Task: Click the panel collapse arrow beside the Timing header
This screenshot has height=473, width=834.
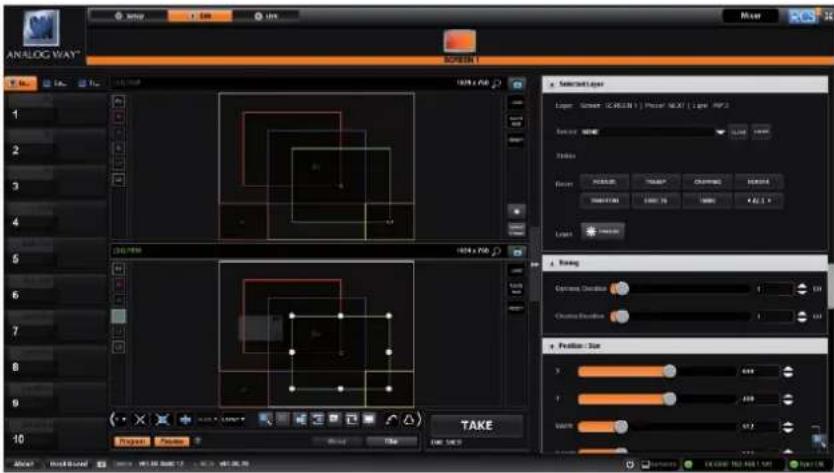Action: tap(535, 264)
